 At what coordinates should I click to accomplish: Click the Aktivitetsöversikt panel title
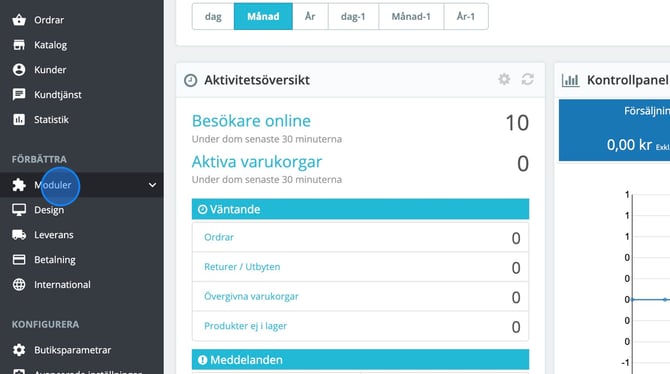click(x=257, y=80)
